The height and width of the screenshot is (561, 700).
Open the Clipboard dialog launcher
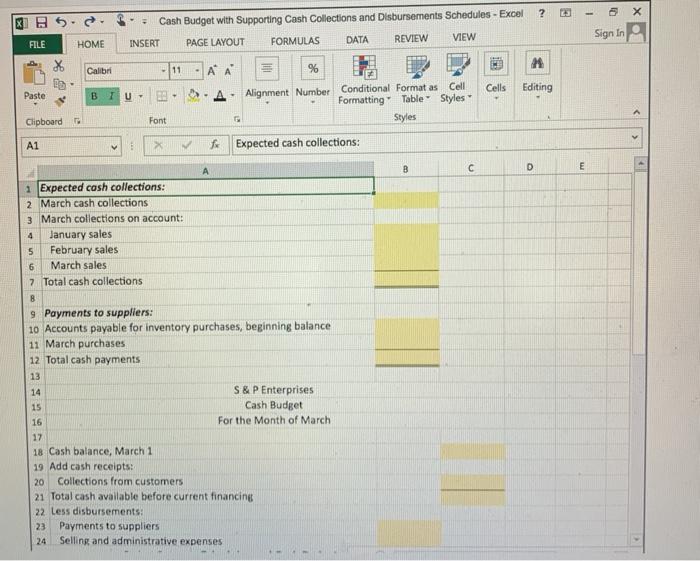click(77, 121)
